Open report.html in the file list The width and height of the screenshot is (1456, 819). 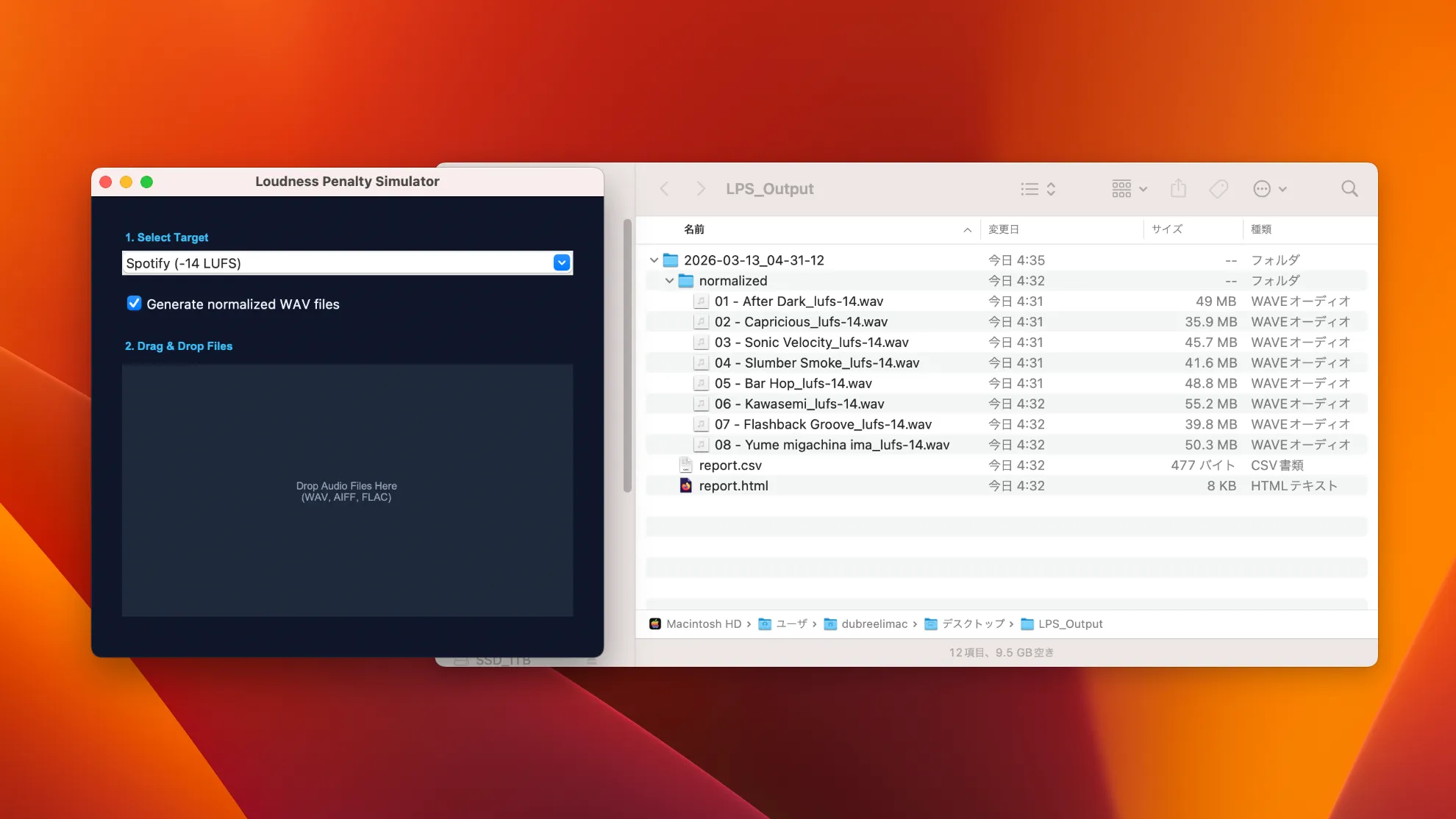coord(733,485)
